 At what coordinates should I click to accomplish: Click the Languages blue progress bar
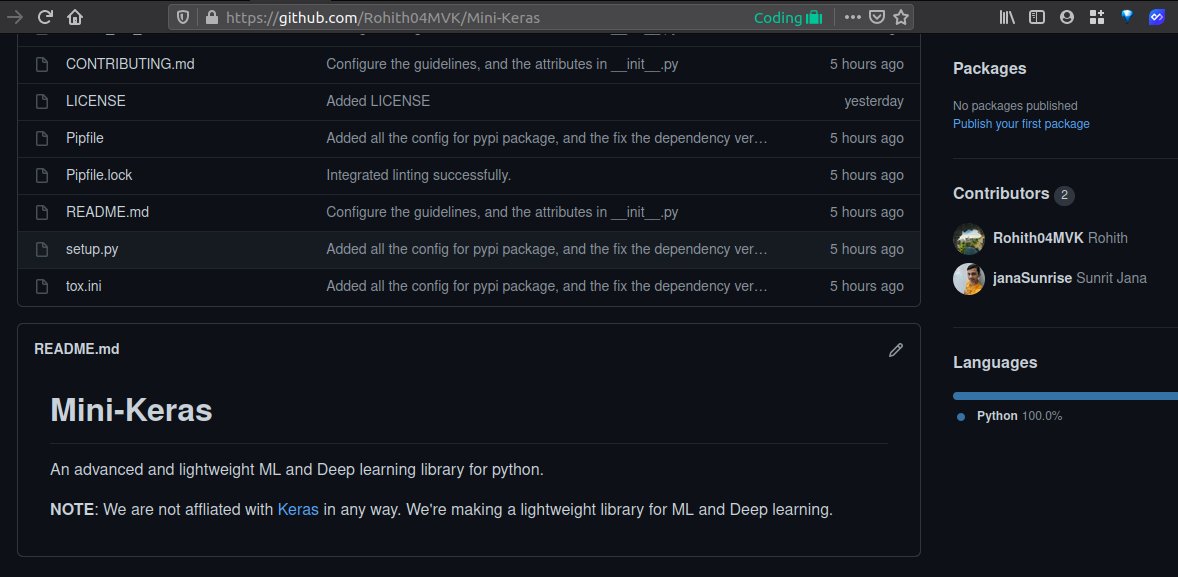[x=1065, y=396]
